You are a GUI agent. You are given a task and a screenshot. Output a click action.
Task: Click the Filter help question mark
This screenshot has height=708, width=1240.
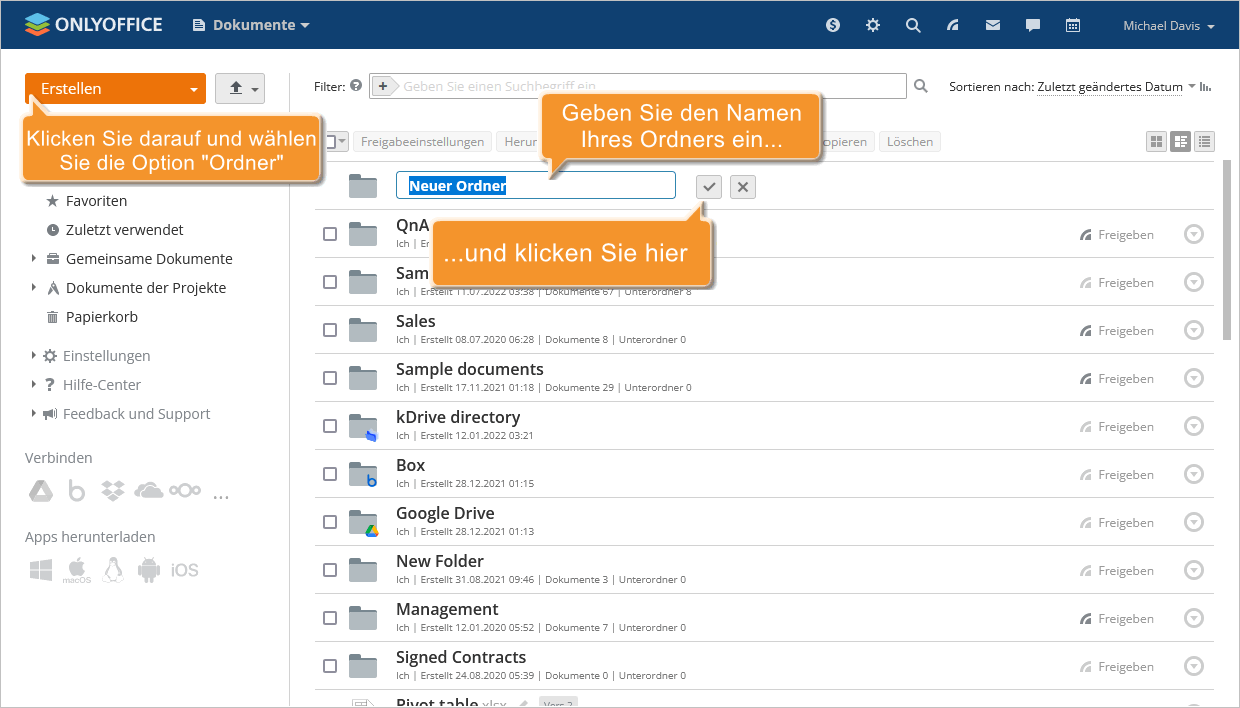[x=356, y=87]
